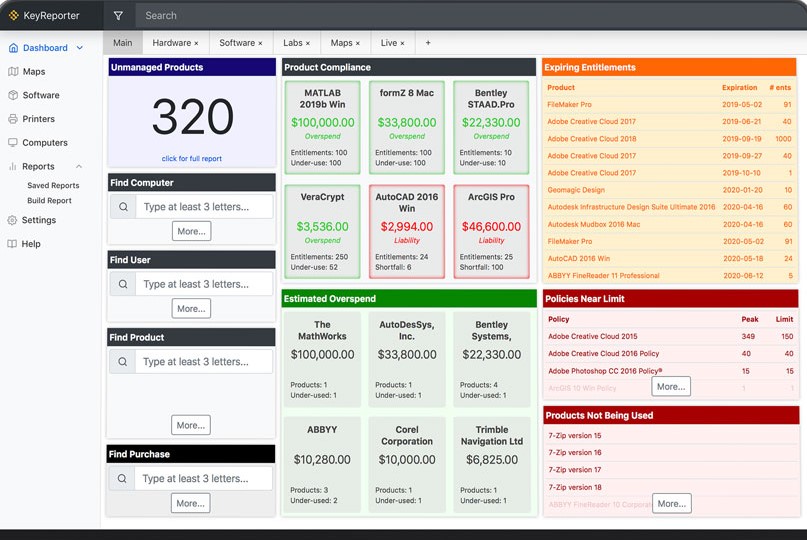This screenshot has width=807, height=540.
Task: Click More in Products Not Being Used
Action: pyautogui.click(x=672, y=503)
